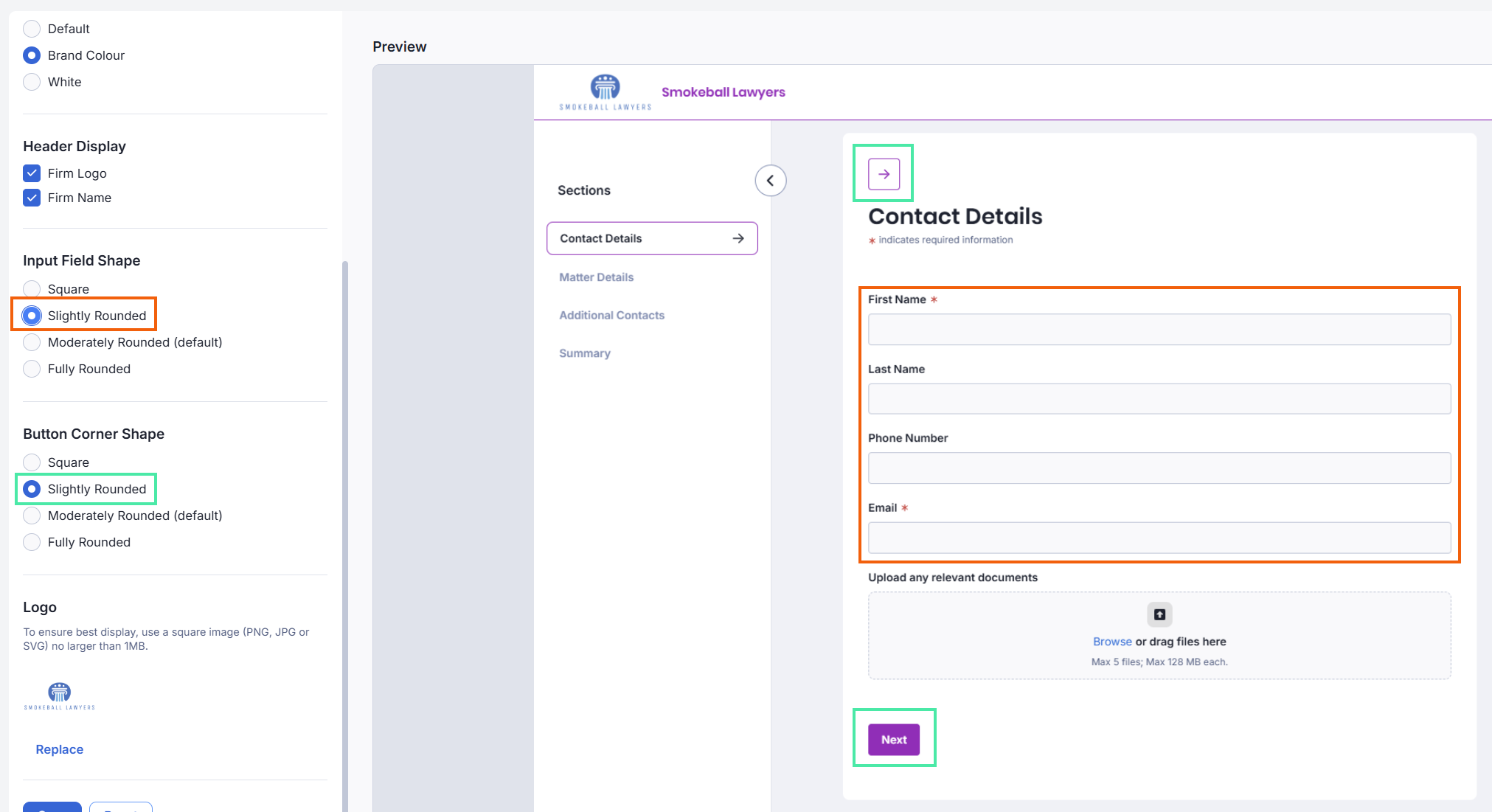The height and width of the screenshot is (812, 1492).
Task: Select the Default colour radio option
Action: coord(32,29)
